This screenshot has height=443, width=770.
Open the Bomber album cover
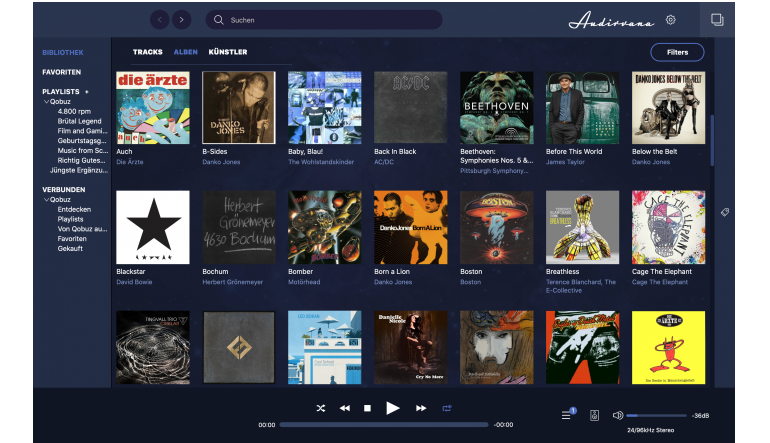tap(325, 227)
